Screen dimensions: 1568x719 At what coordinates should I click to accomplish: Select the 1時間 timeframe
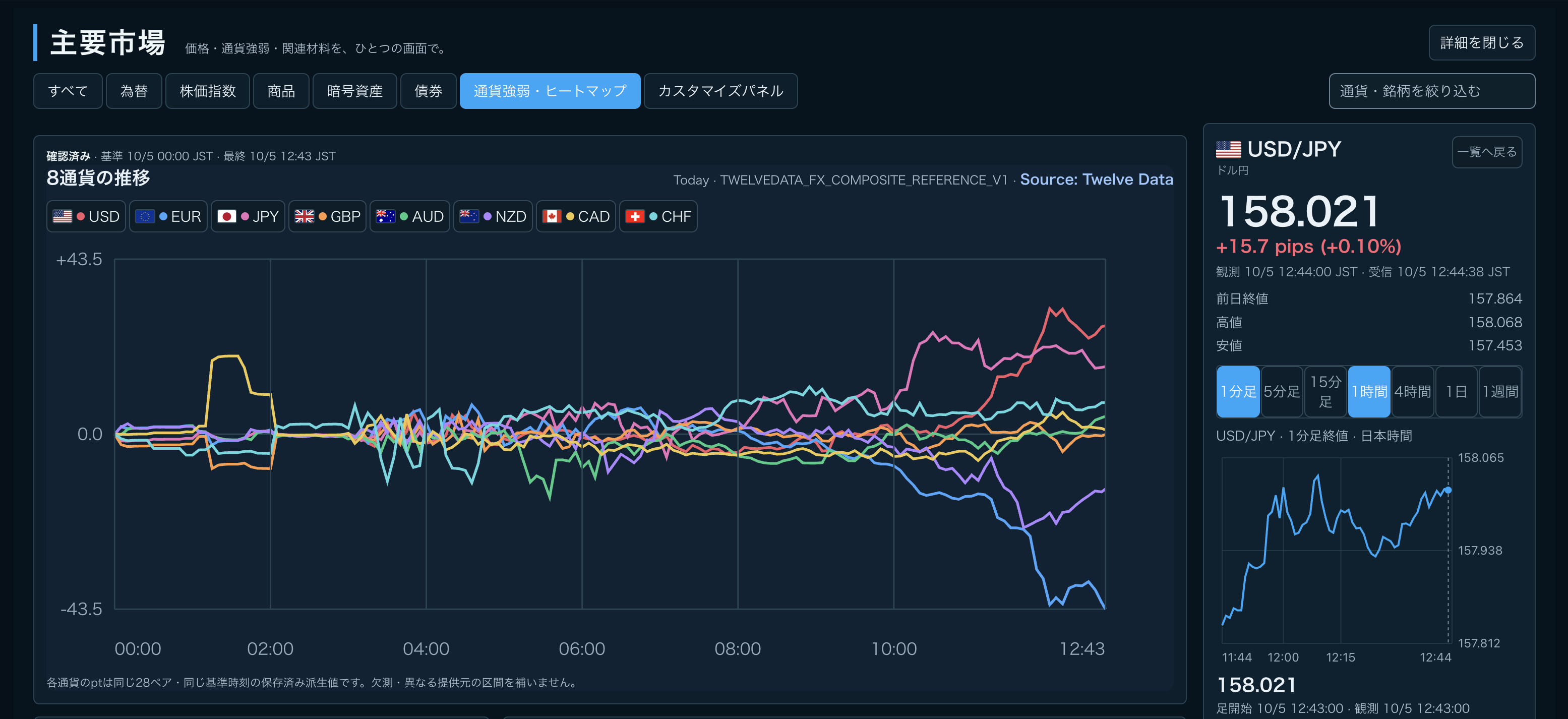1369,391
